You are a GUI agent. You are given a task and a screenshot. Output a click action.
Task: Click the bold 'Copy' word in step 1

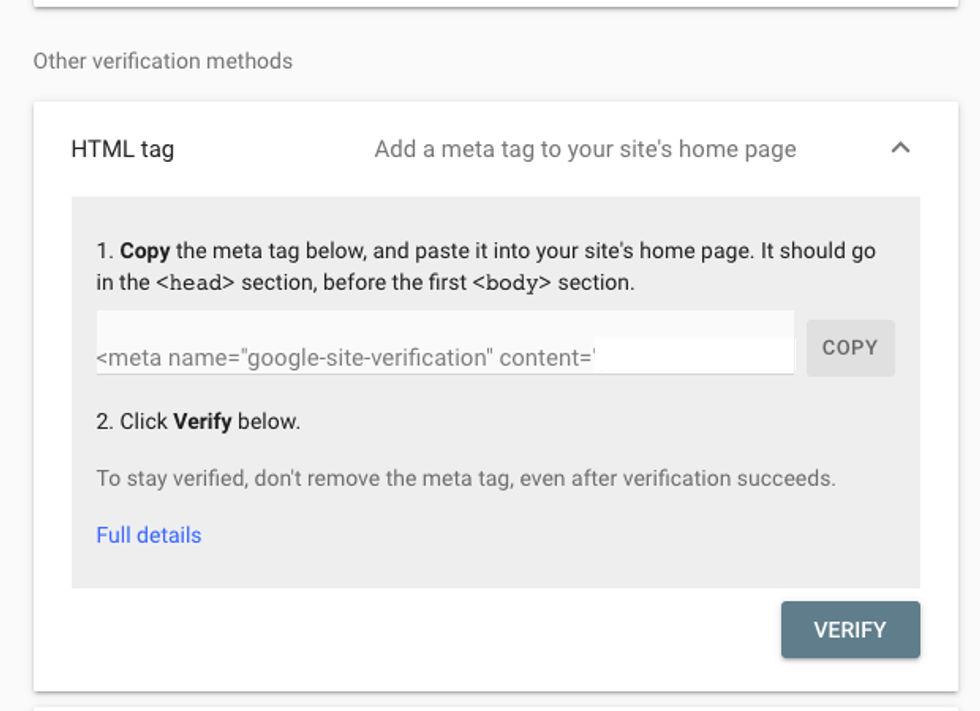tap(146, 250)
